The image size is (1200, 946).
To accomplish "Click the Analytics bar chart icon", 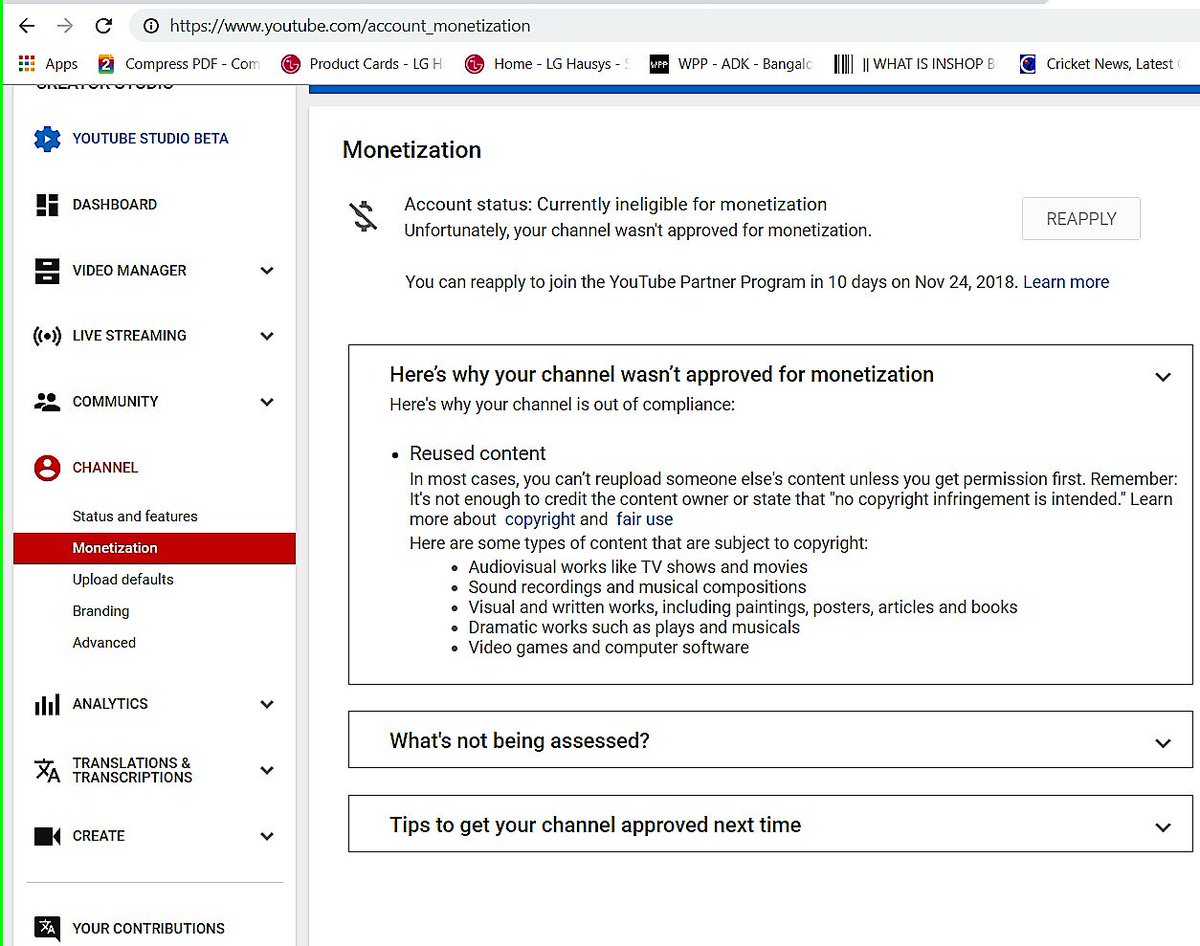I will pyautogui.click(x=47, y=704).
